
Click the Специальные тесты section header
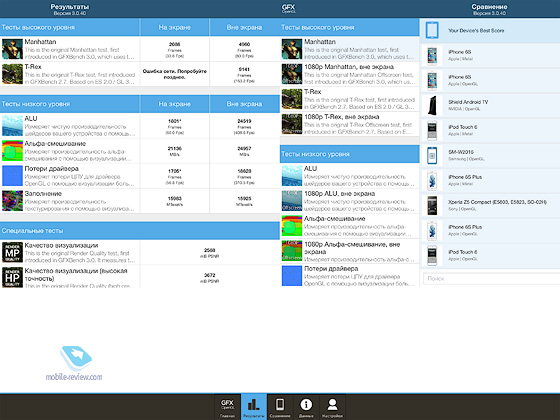pyautogui.click(x=140, y=231)
